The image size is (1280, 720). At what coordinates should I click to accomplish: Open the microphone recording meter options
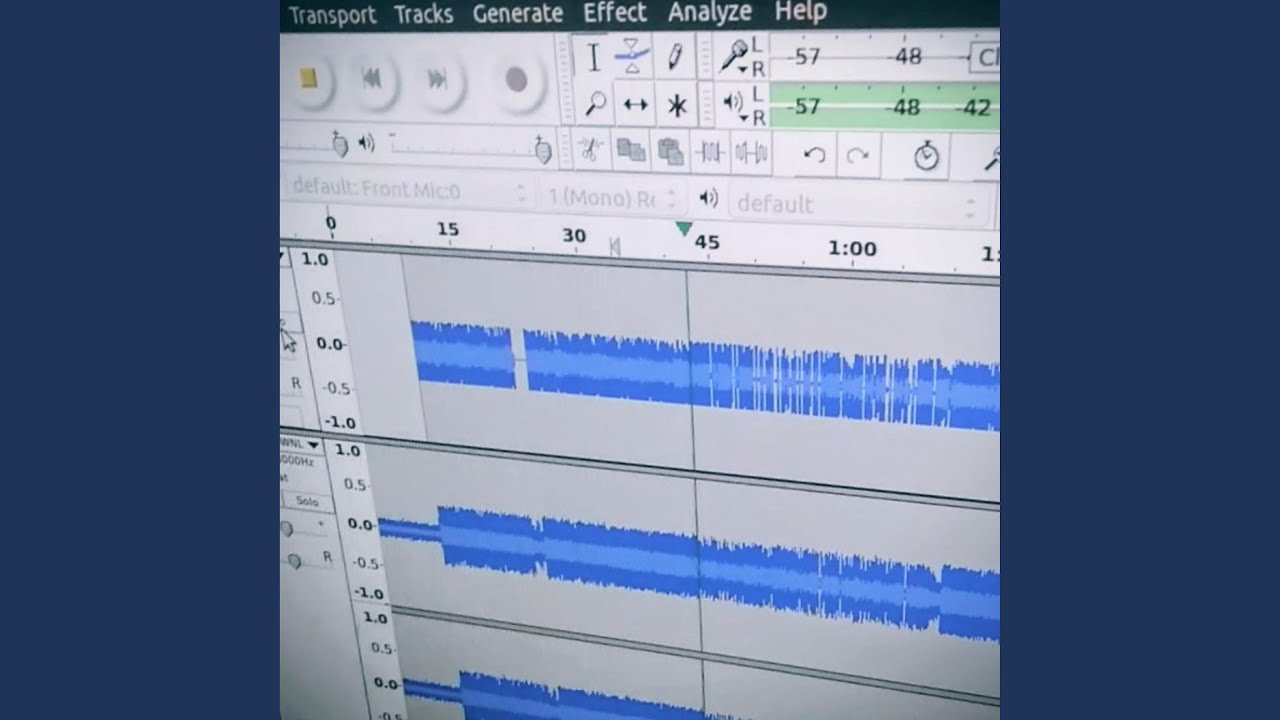pos(735,54)
